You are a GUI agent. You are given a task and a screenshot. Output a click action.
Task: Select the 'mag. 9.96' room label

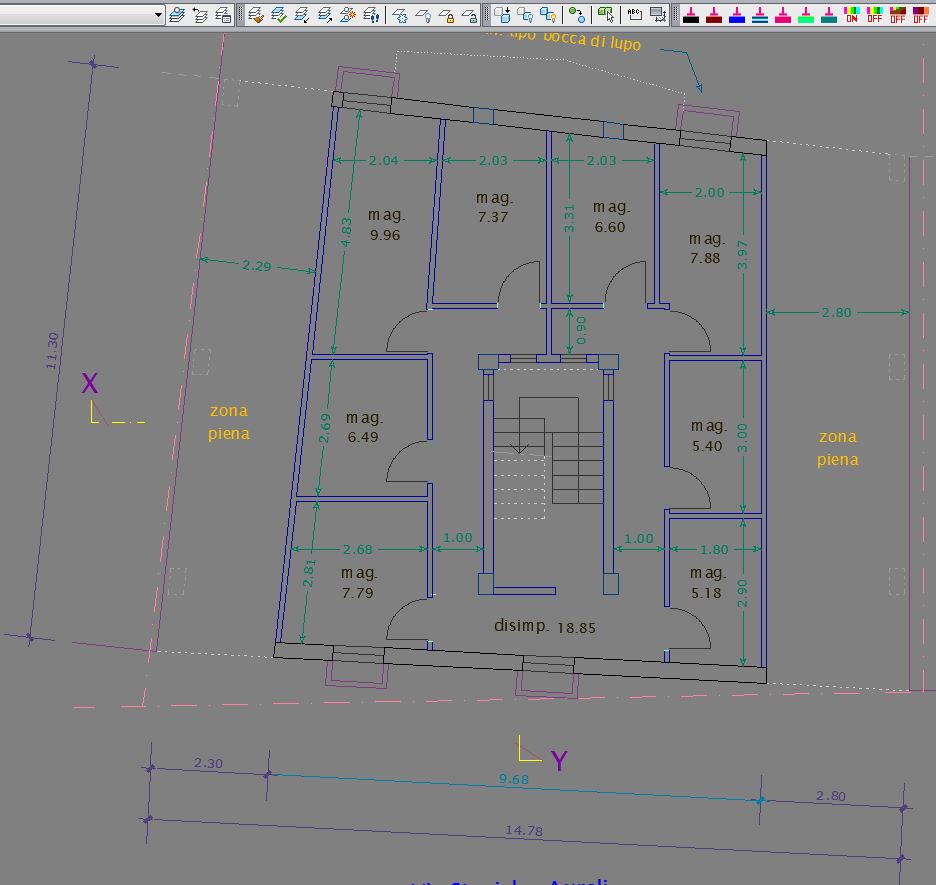386,224
